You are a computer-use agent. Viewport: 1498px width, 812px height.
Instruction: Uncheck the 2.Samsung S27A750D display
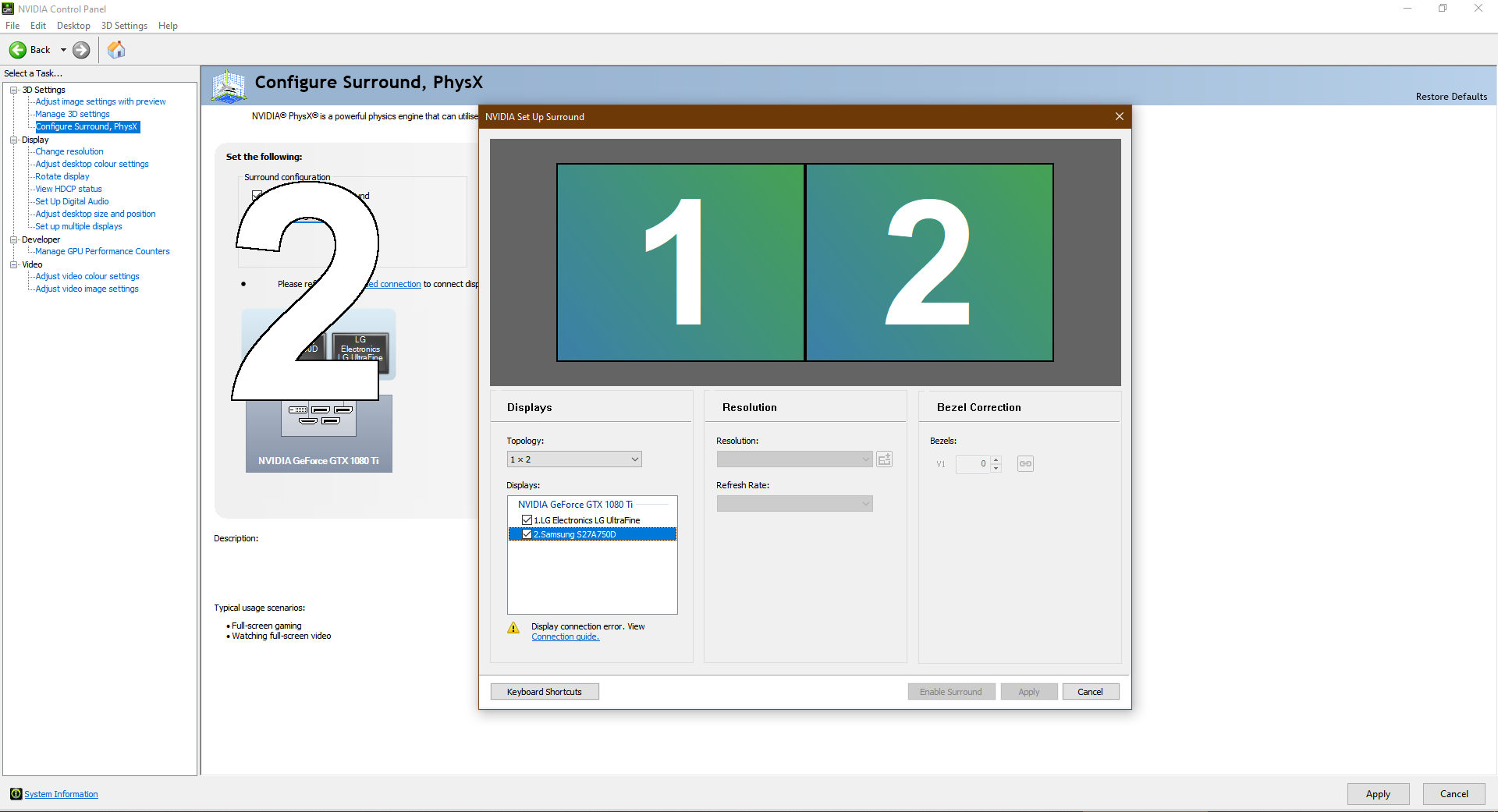527,534
